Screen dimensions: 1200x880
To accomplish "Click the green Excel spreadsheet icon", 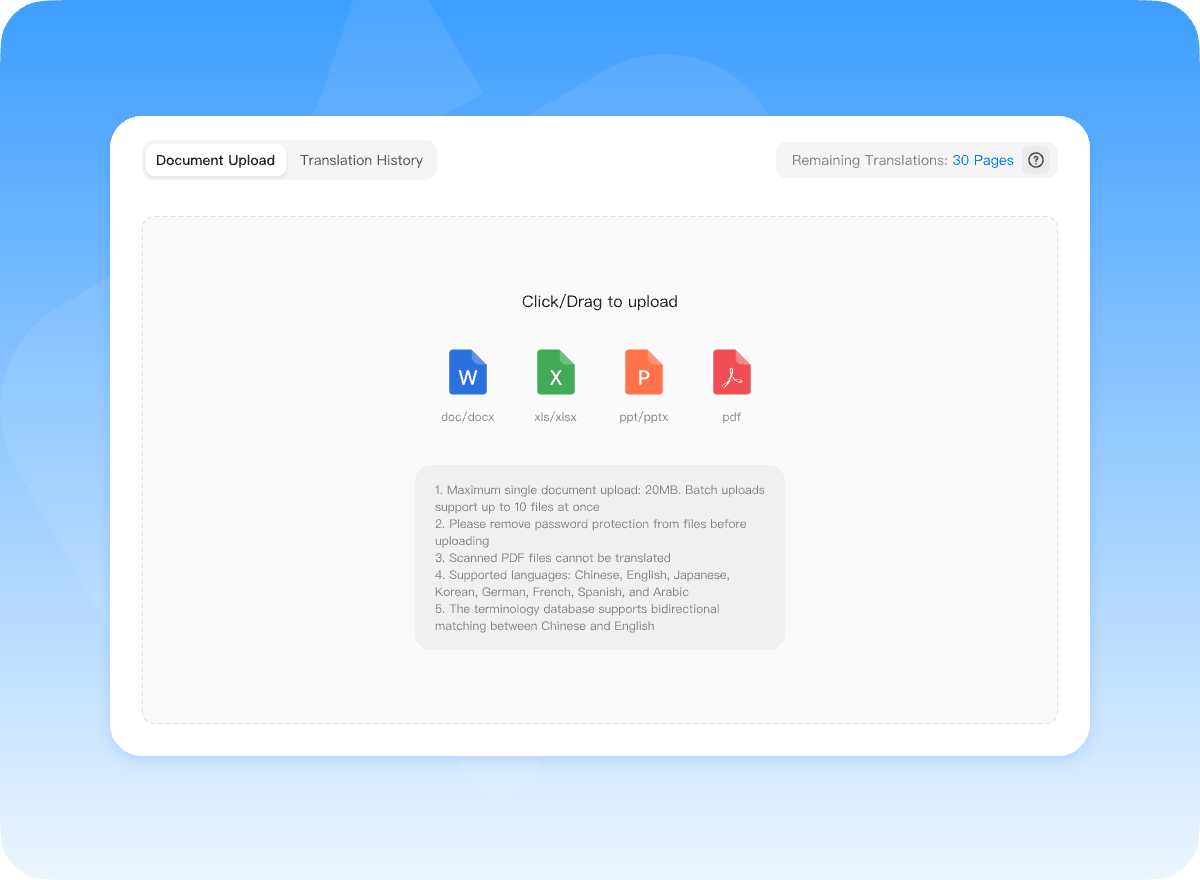I will [555, 372].
